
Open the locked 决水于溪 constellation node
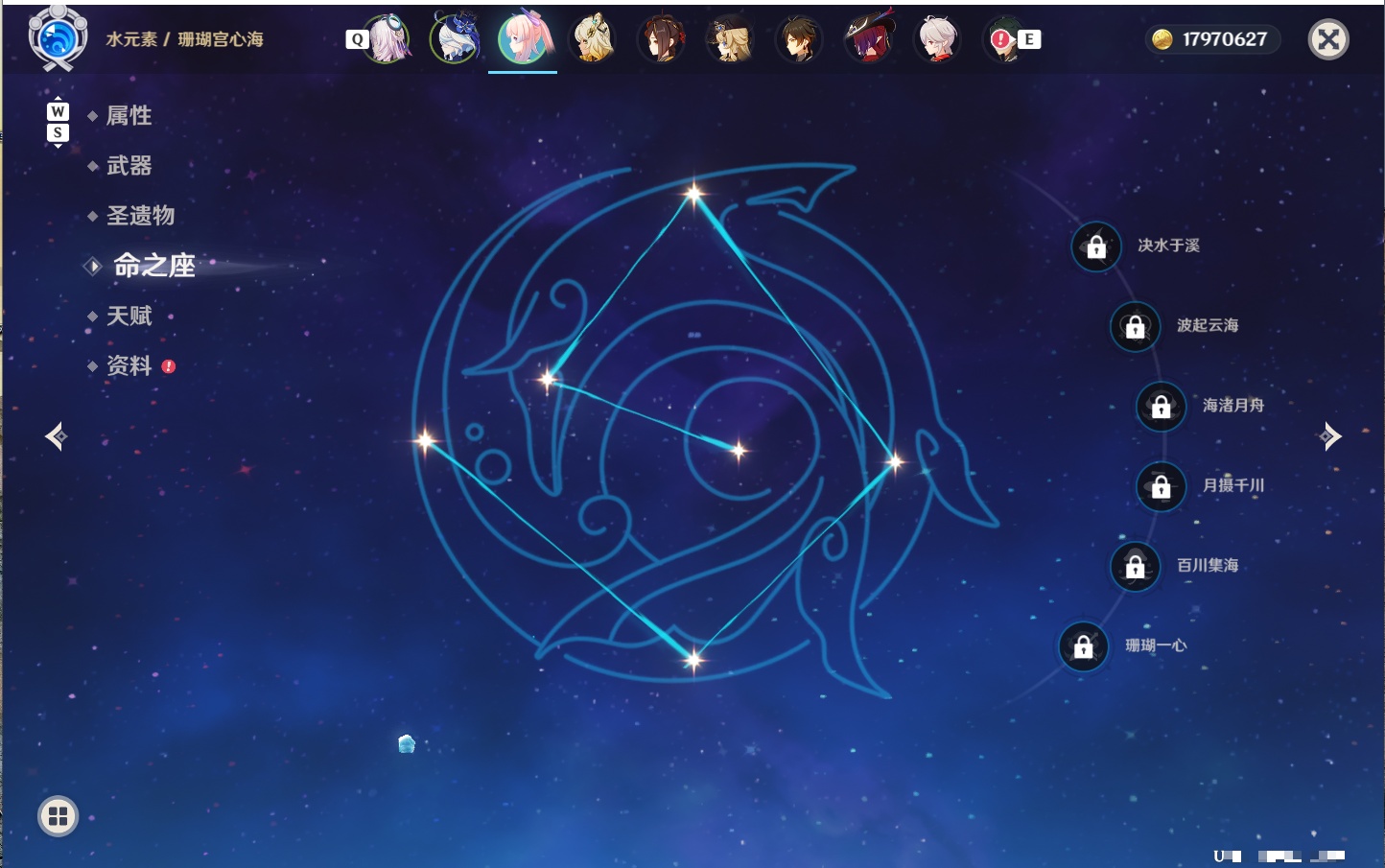pos(1096,247)
